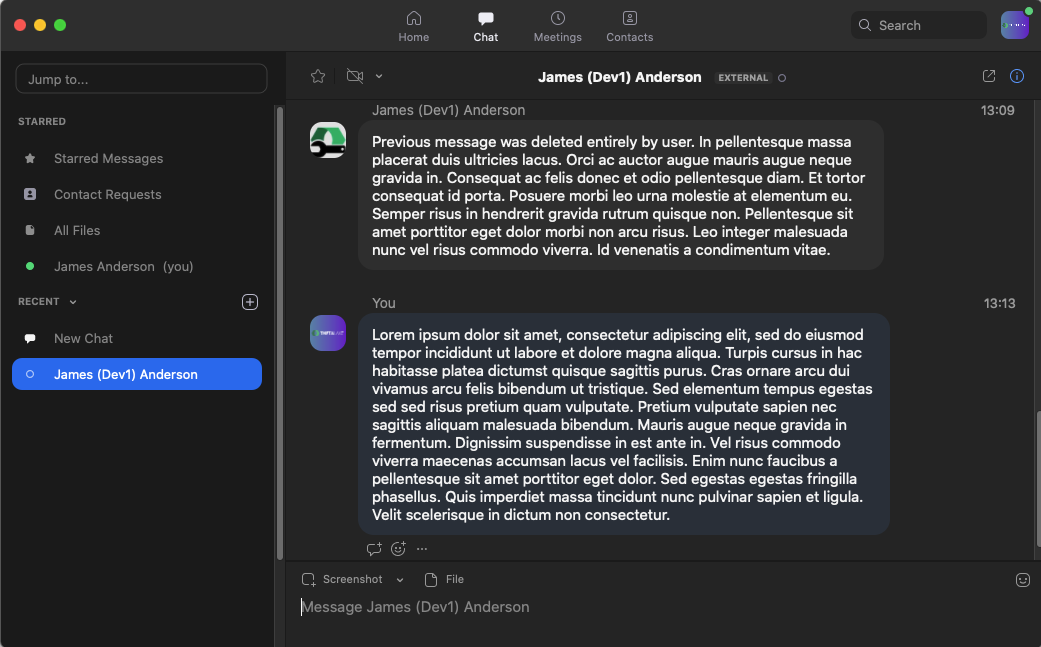Click your purple avatar beside your message
Screen dimensions: 1041x647
click(x=328, y=333)
